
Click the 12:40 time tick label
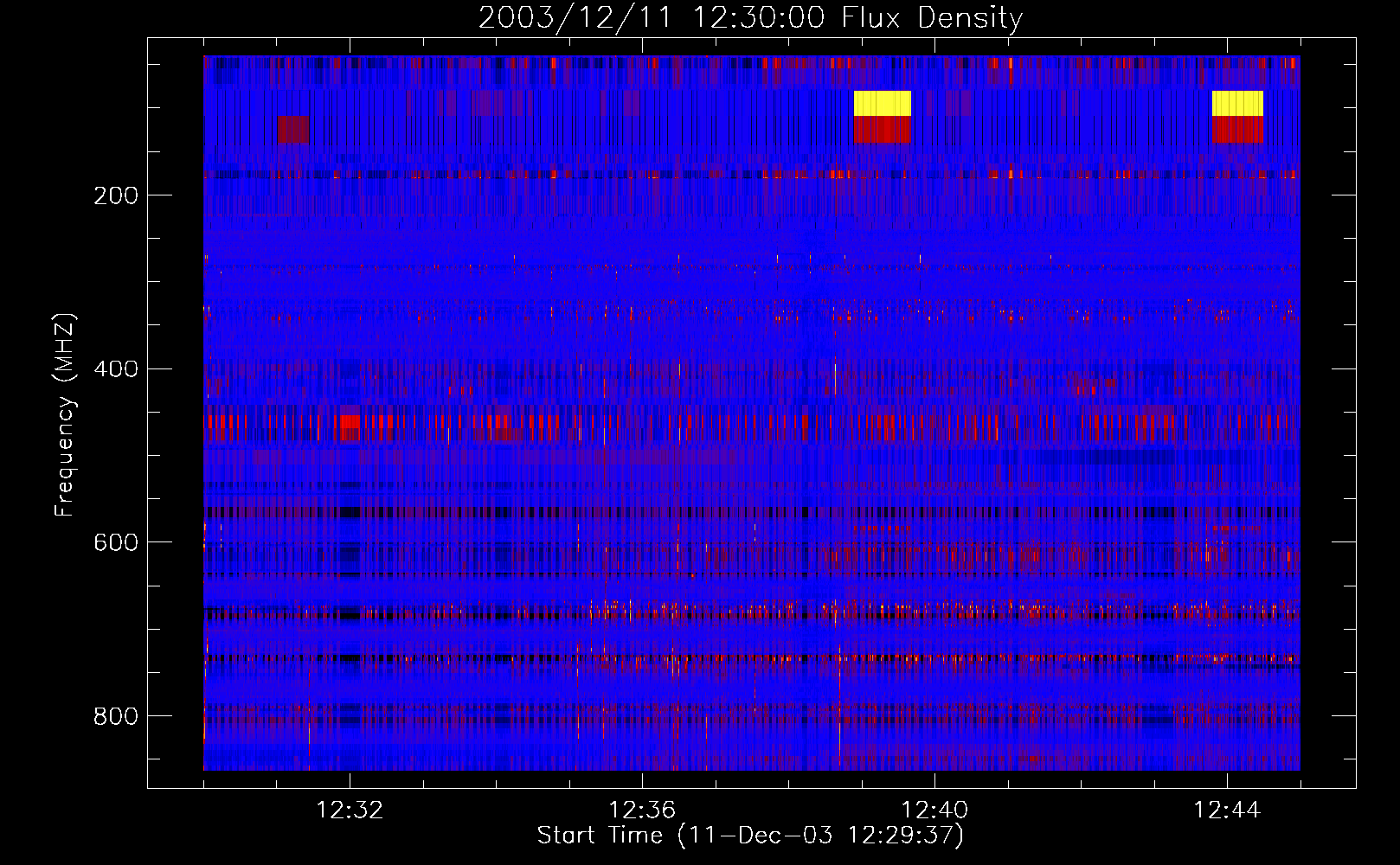[x=934, y=811]
